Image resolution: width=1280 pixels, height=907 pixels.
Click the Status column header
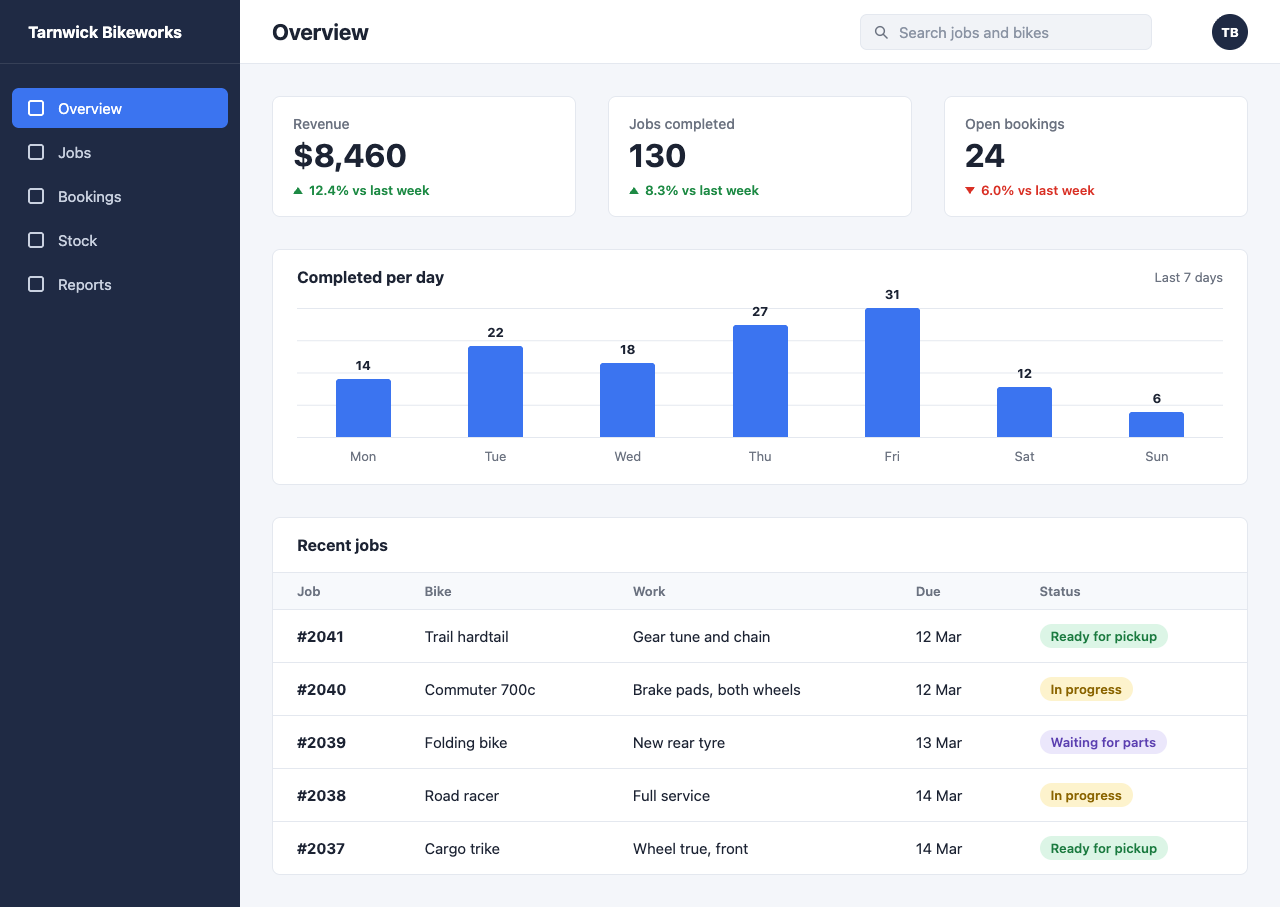[1060, 591]
